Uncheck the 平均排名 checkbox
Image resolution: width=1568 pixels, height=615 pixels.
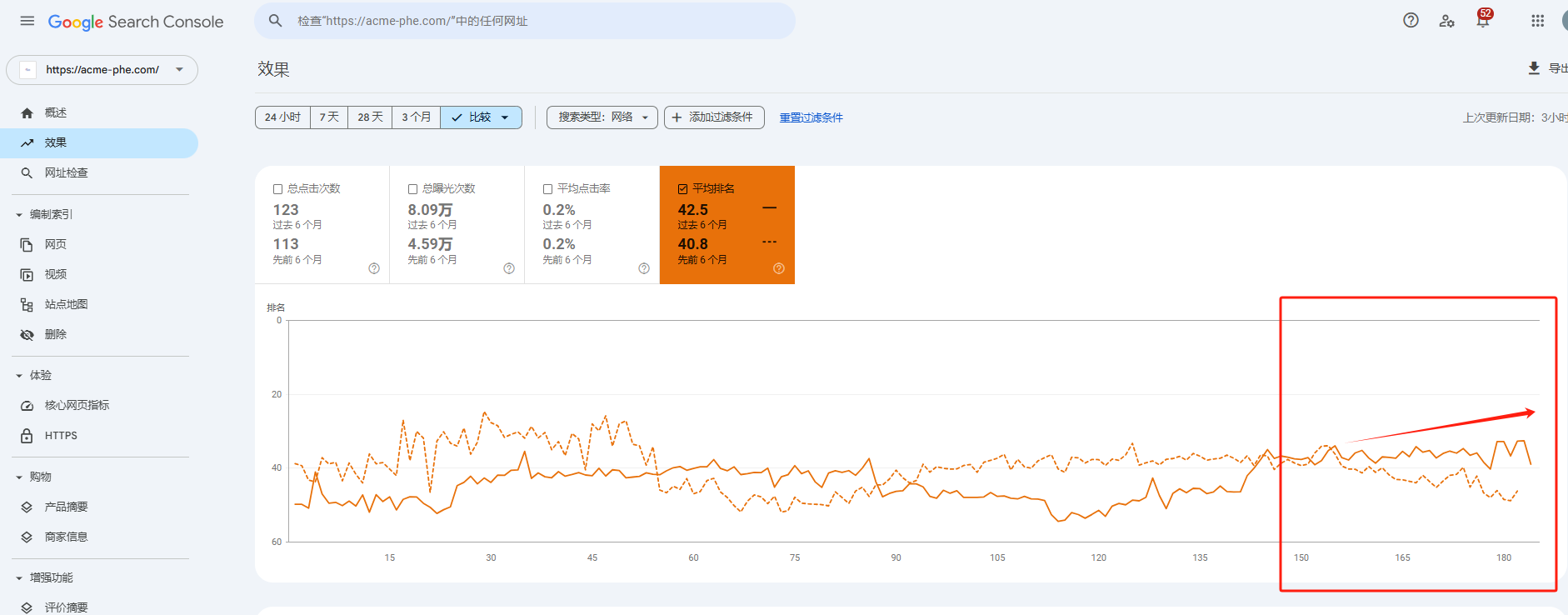coord(683,189)
